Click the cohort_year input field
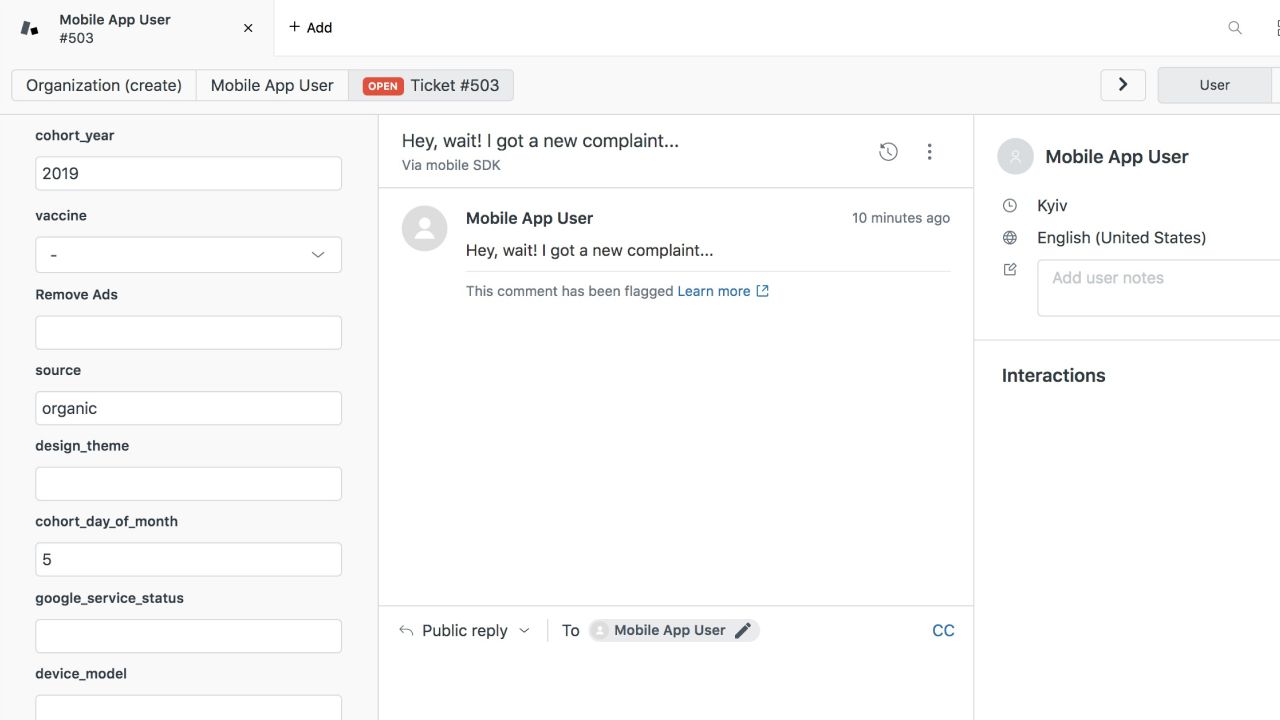The width and height of the screenshot is (1280, 720). 188,173
